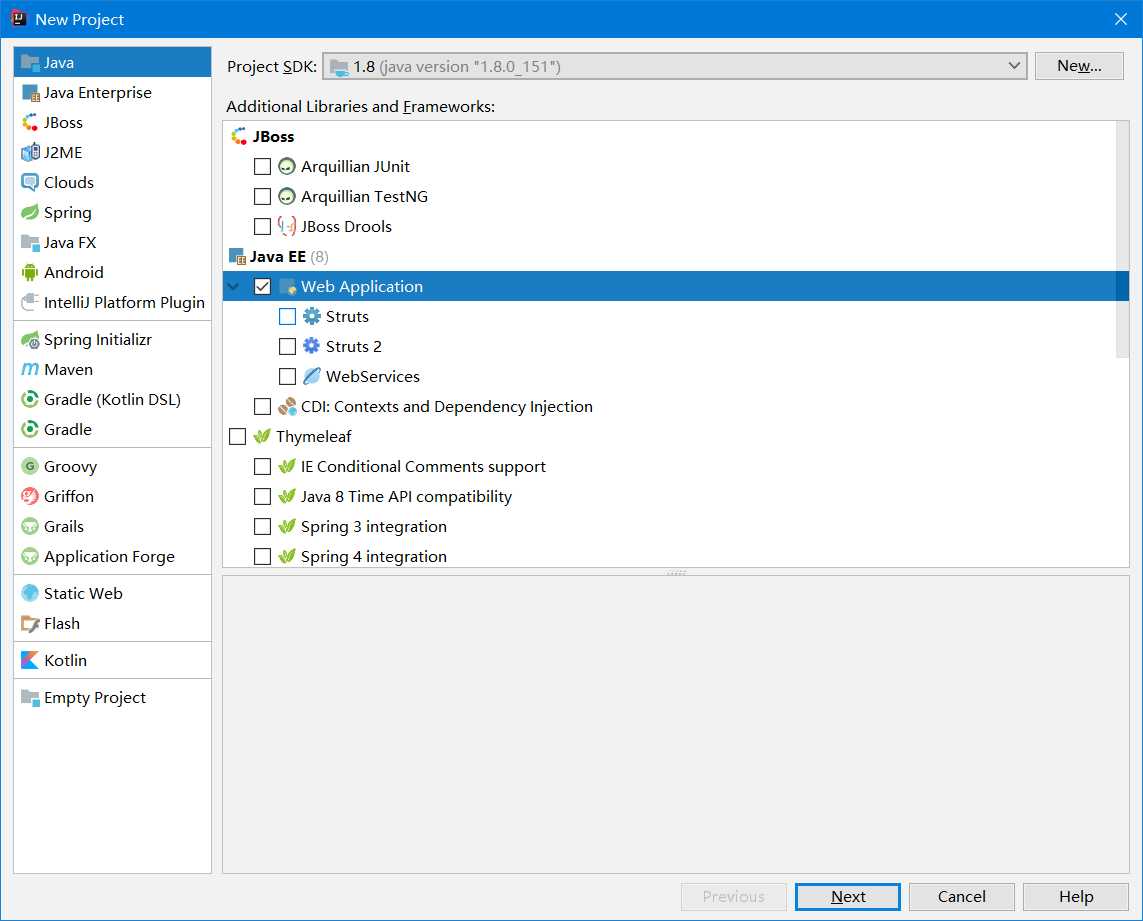This screenshot has height=921, width=1143.
Task: Click the Groovy icon
Action: [30, 467]
